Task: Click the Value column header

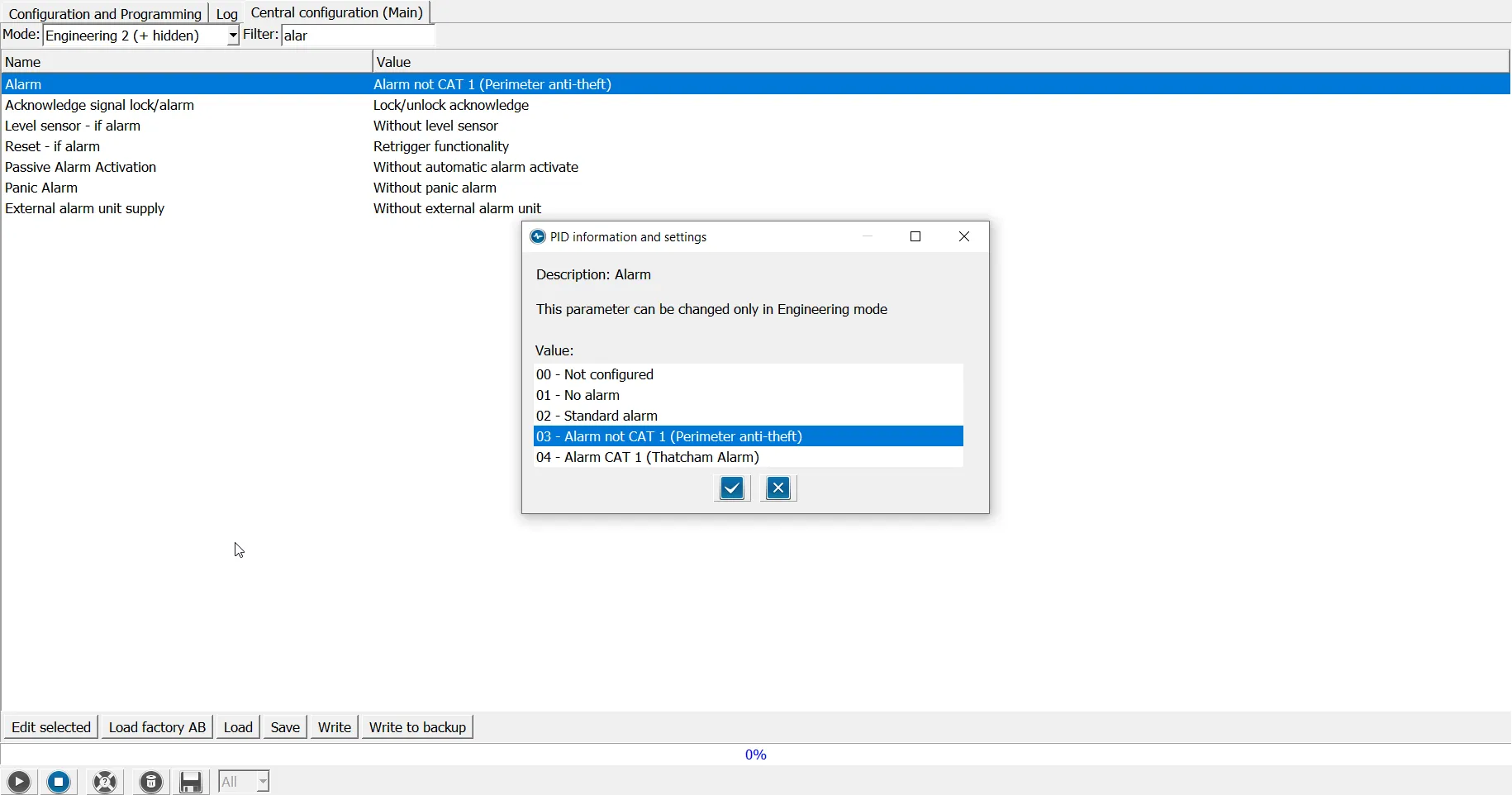Action: coord(395,62)
